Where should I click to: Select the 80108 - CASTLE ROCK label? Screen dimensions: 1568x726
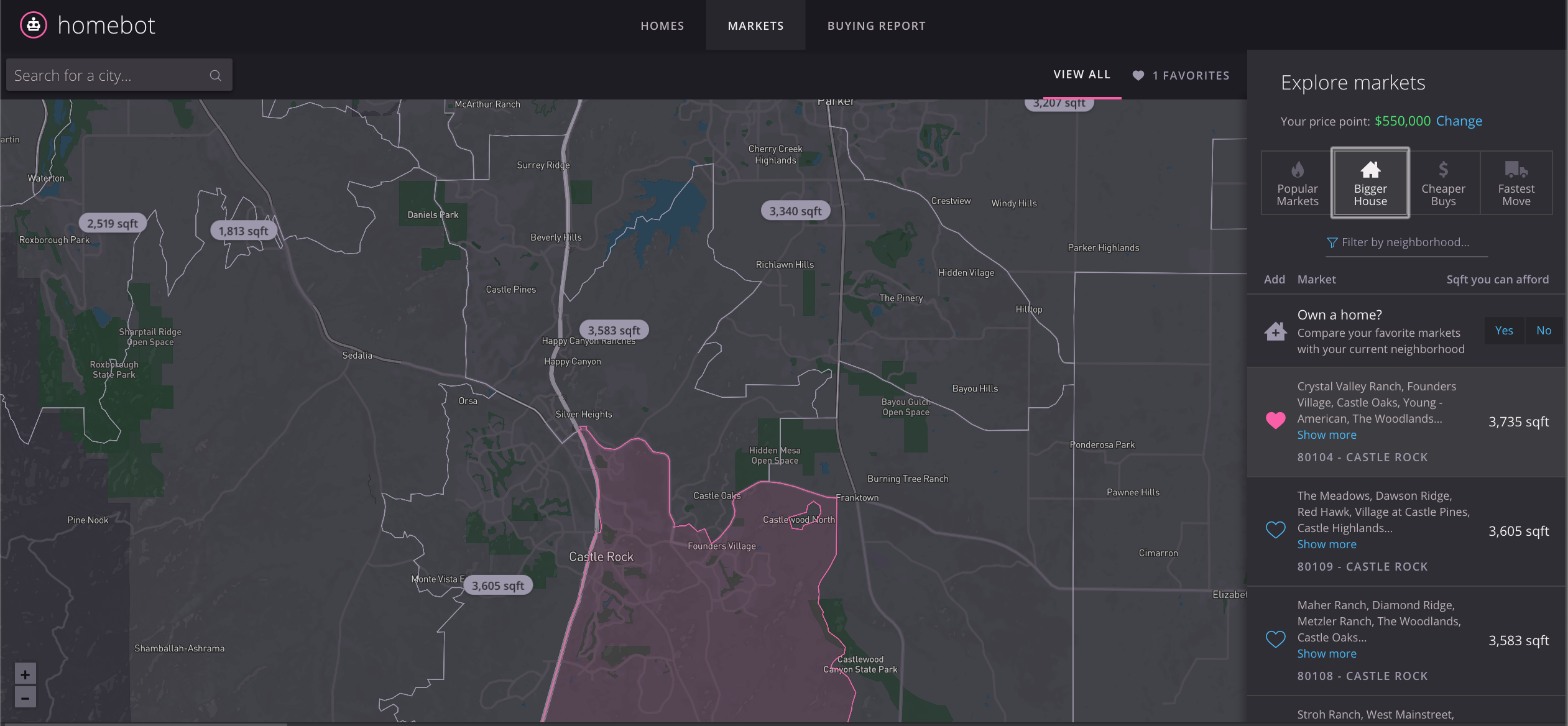pos(1362,676)
